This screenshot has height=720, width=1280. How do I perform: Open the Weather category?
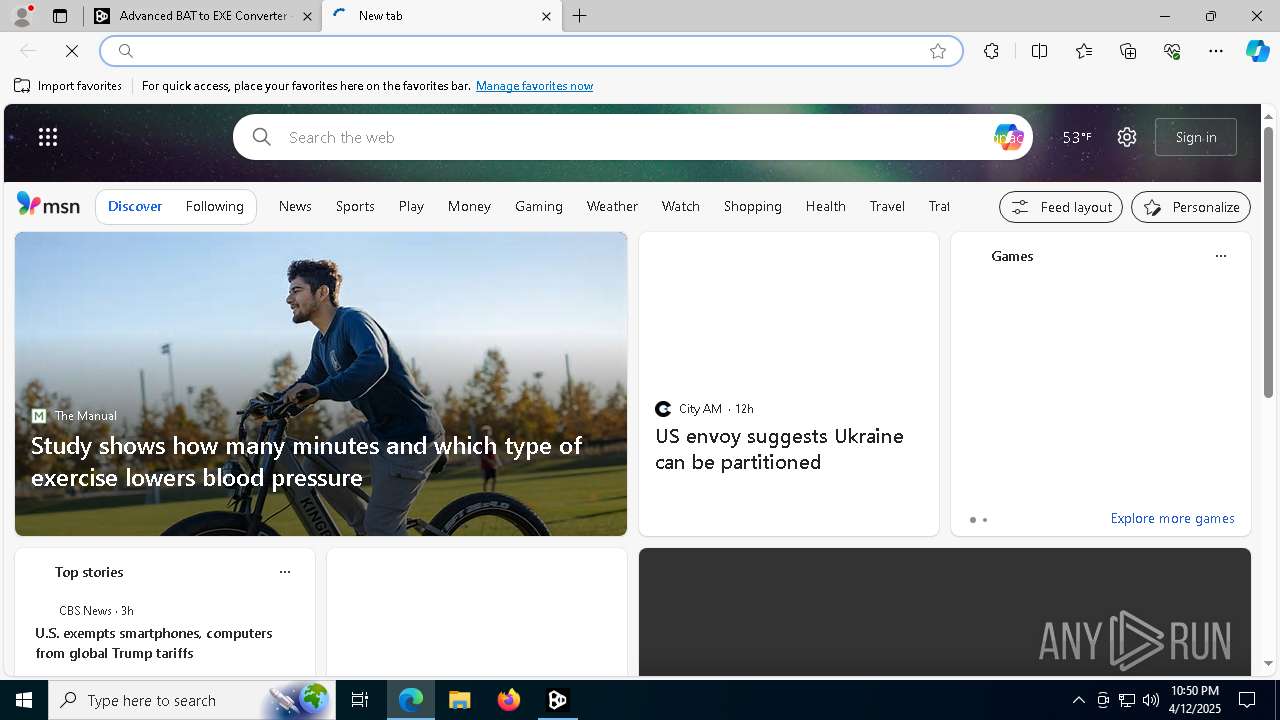(612, 206)
